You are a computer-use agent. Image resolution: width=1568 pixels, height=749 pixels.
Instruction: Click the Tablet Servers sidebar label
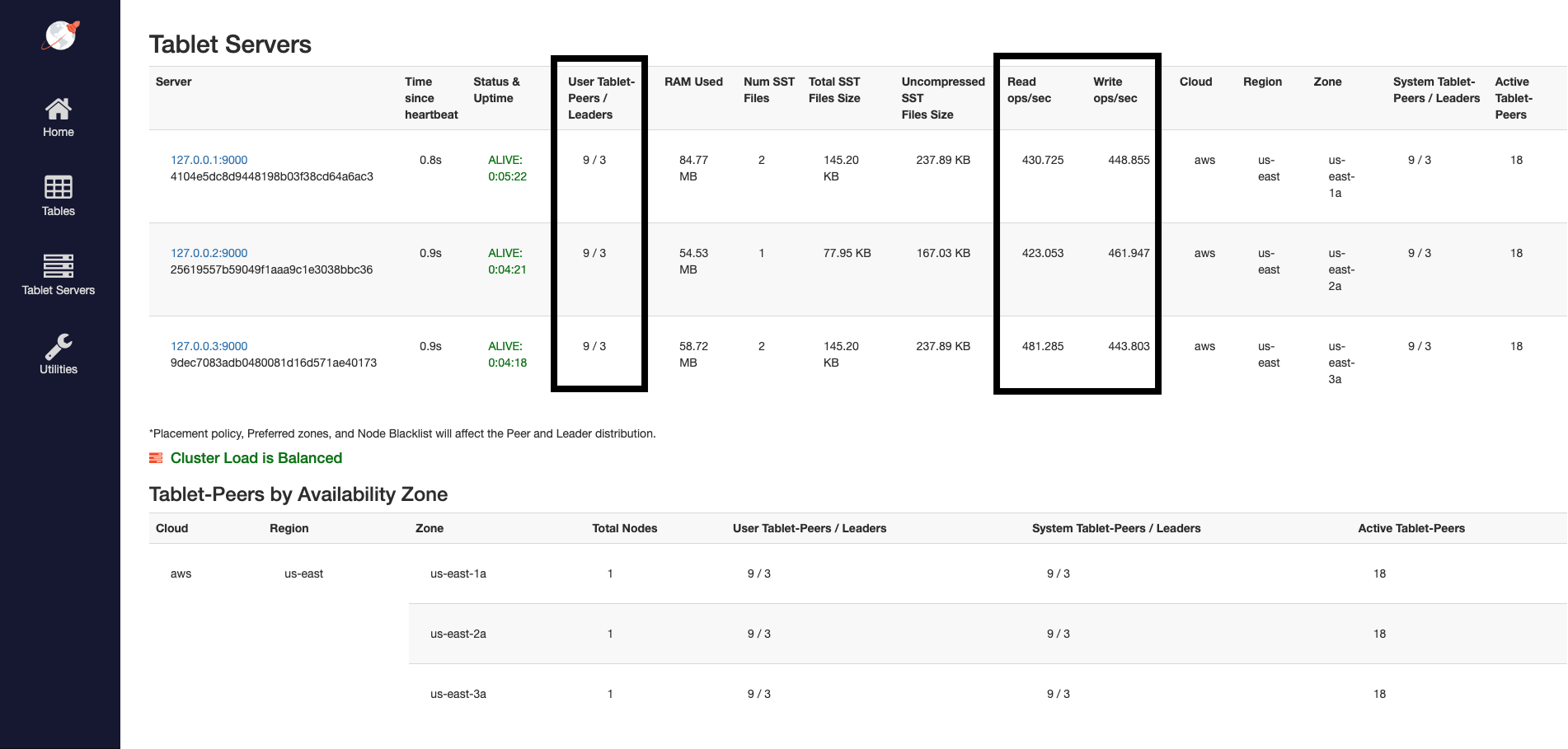point(59,290)
